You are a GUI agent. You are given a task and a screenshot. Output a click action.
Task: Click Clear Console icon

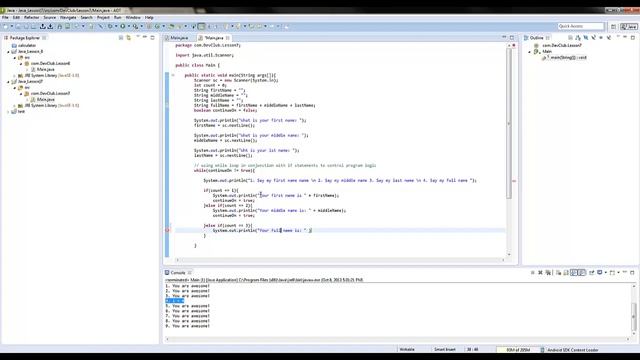(558, 272)
